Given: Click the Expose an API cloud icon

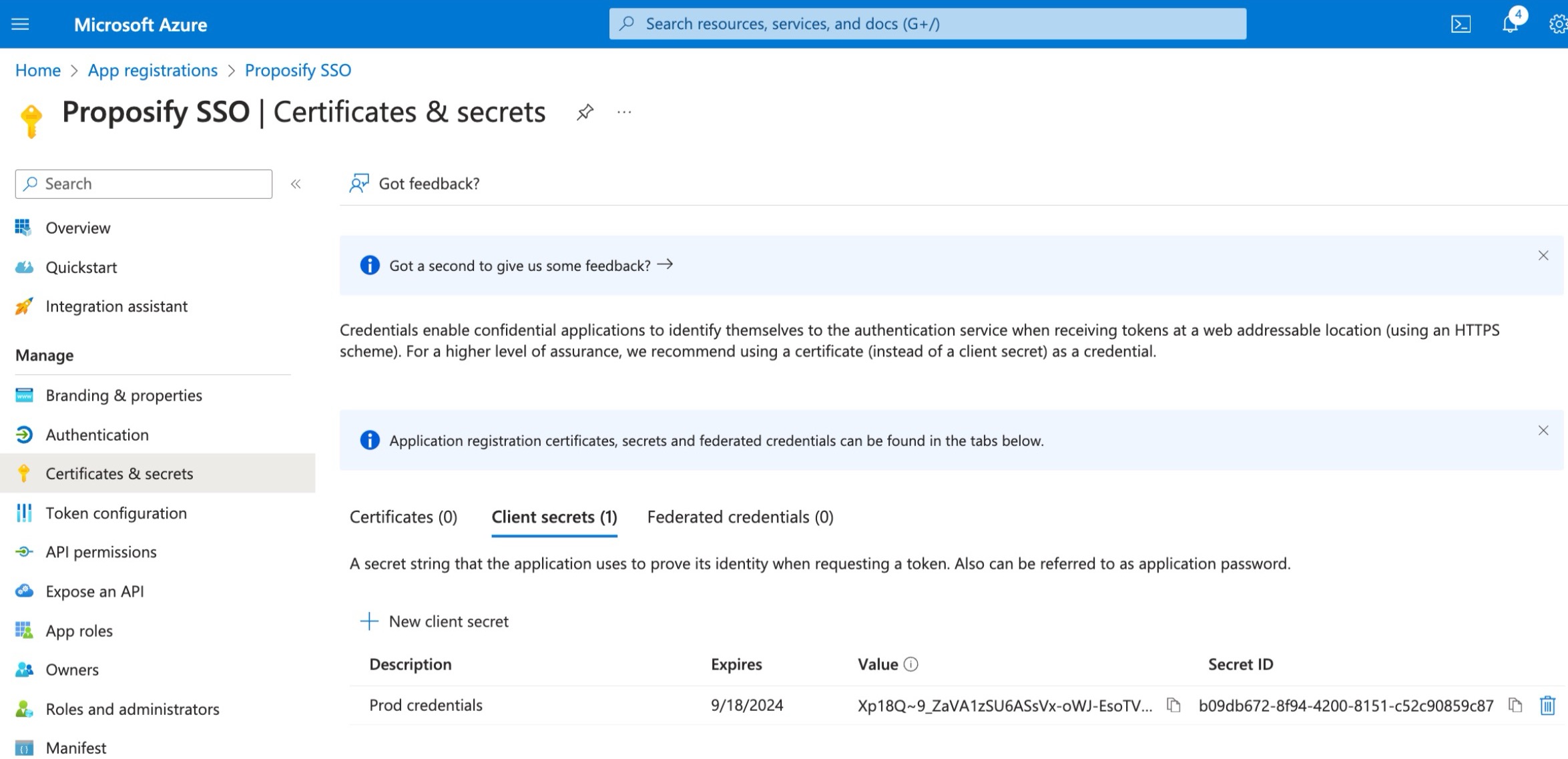Looking at the screenshot, I should tap(23, 591).
